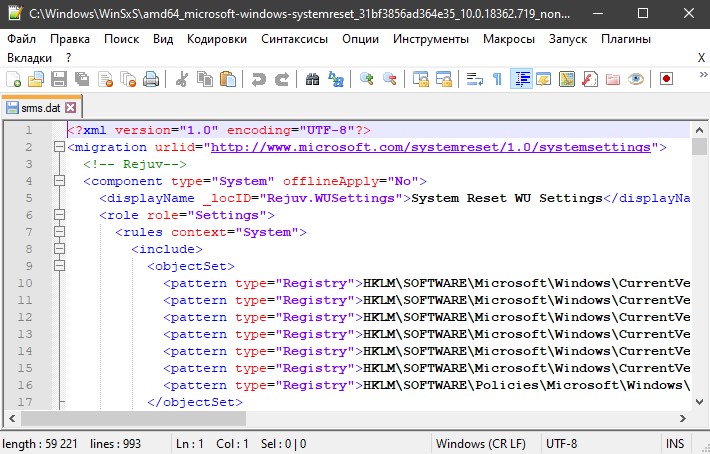The height and width of the screenshot is (454, 710).
Task: Click the horizontal scrollbar left arrow
Action: (x=12, y=418)
